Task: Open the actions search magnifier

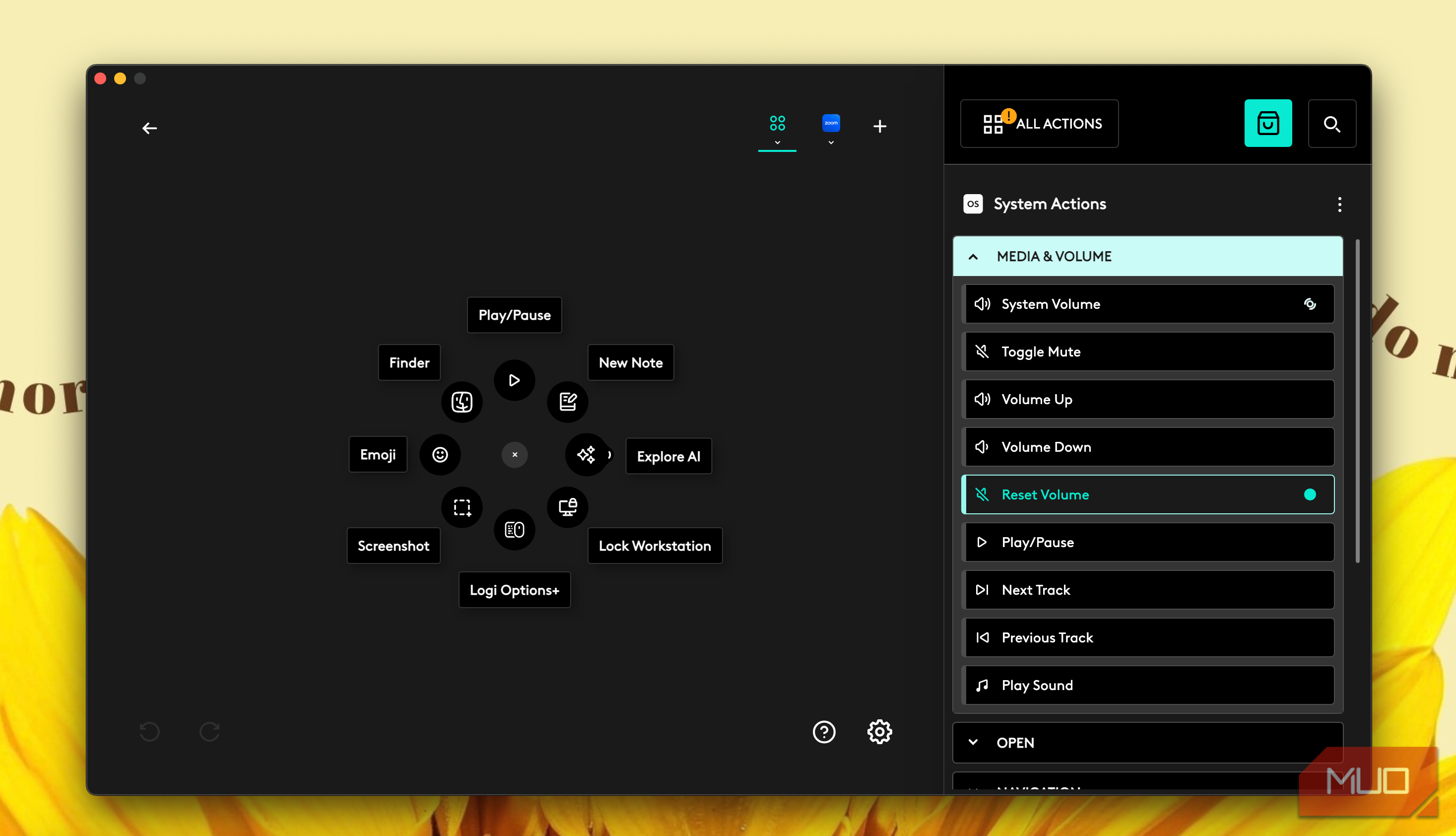Action: [x=1331, y=124]
